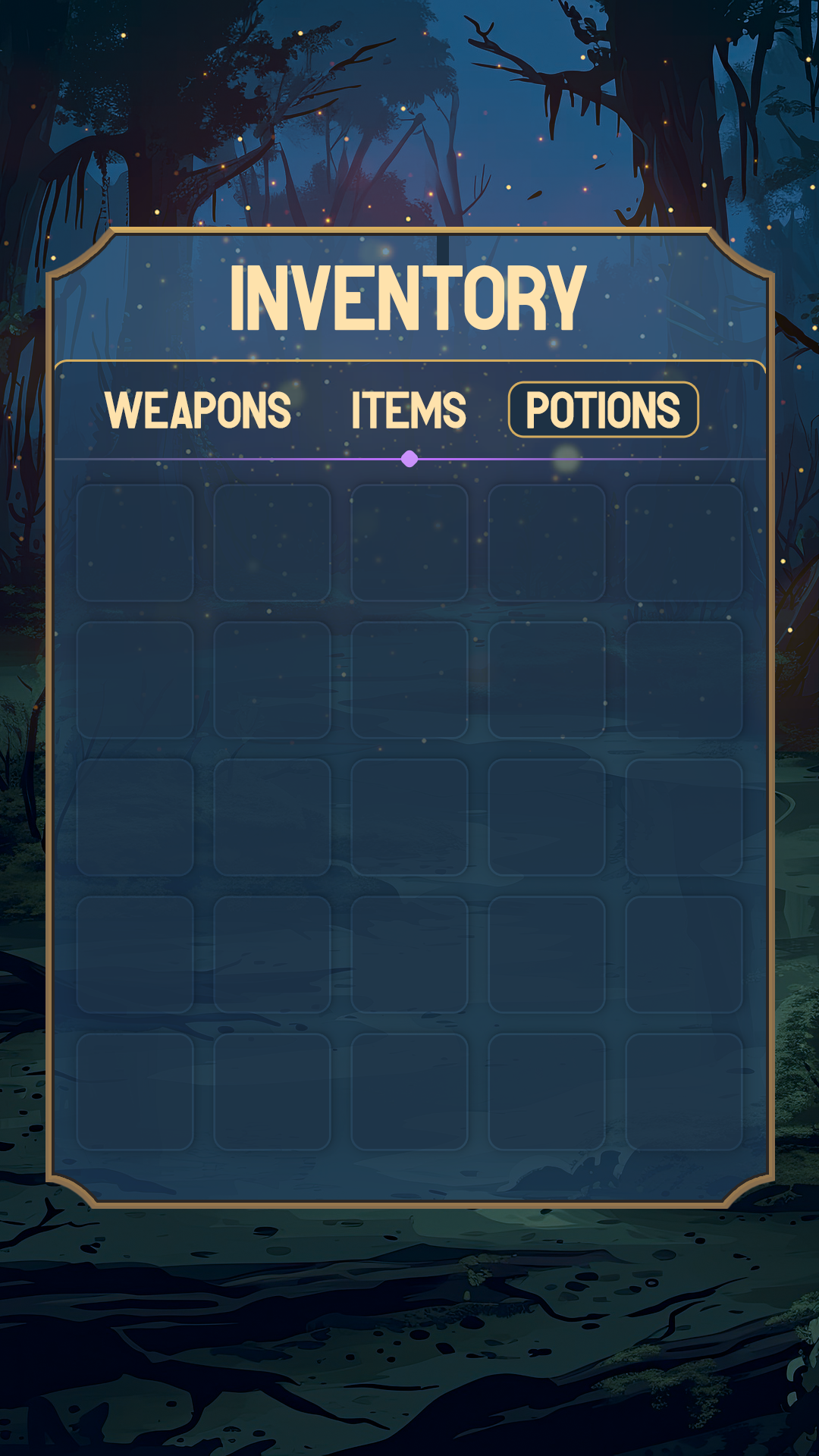Viewport: 819px width, 1456px height.
Task: Select the middle slot in the bottom row
Action: [x=409, y=1092]
